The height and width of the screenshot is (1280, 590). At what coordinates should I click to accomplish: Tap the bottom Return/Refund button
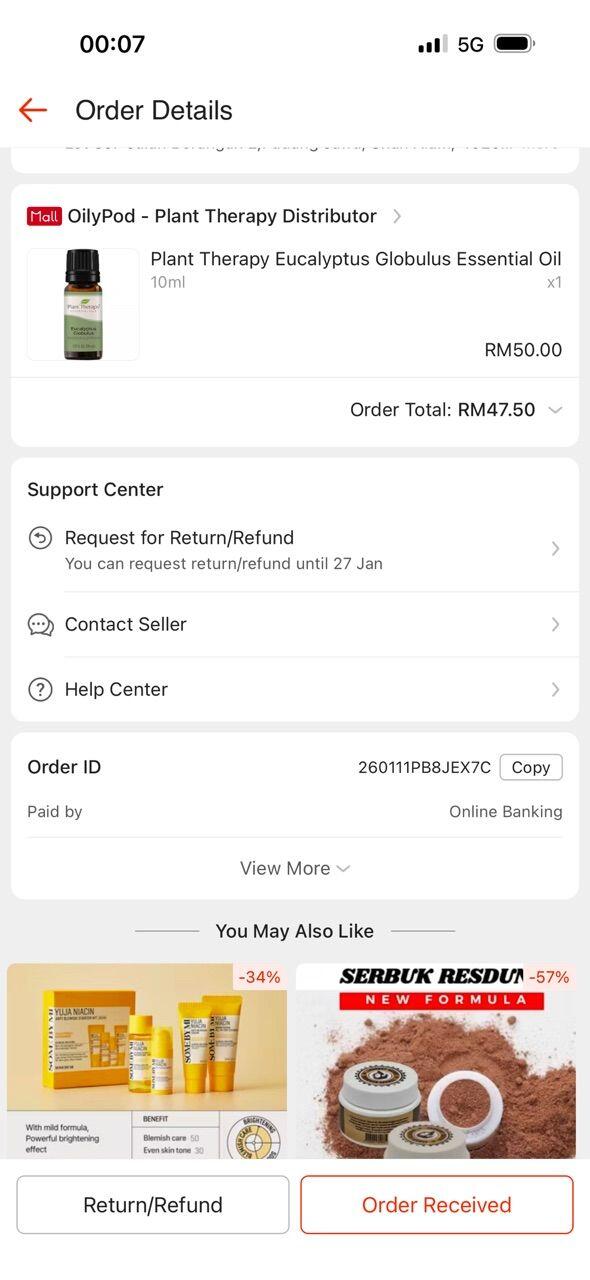[x=153, y=1205]
